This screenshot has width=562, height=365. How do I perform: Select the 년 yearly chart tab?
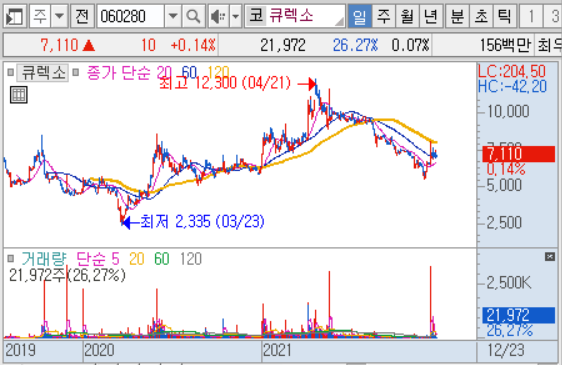tap(431, 16)
